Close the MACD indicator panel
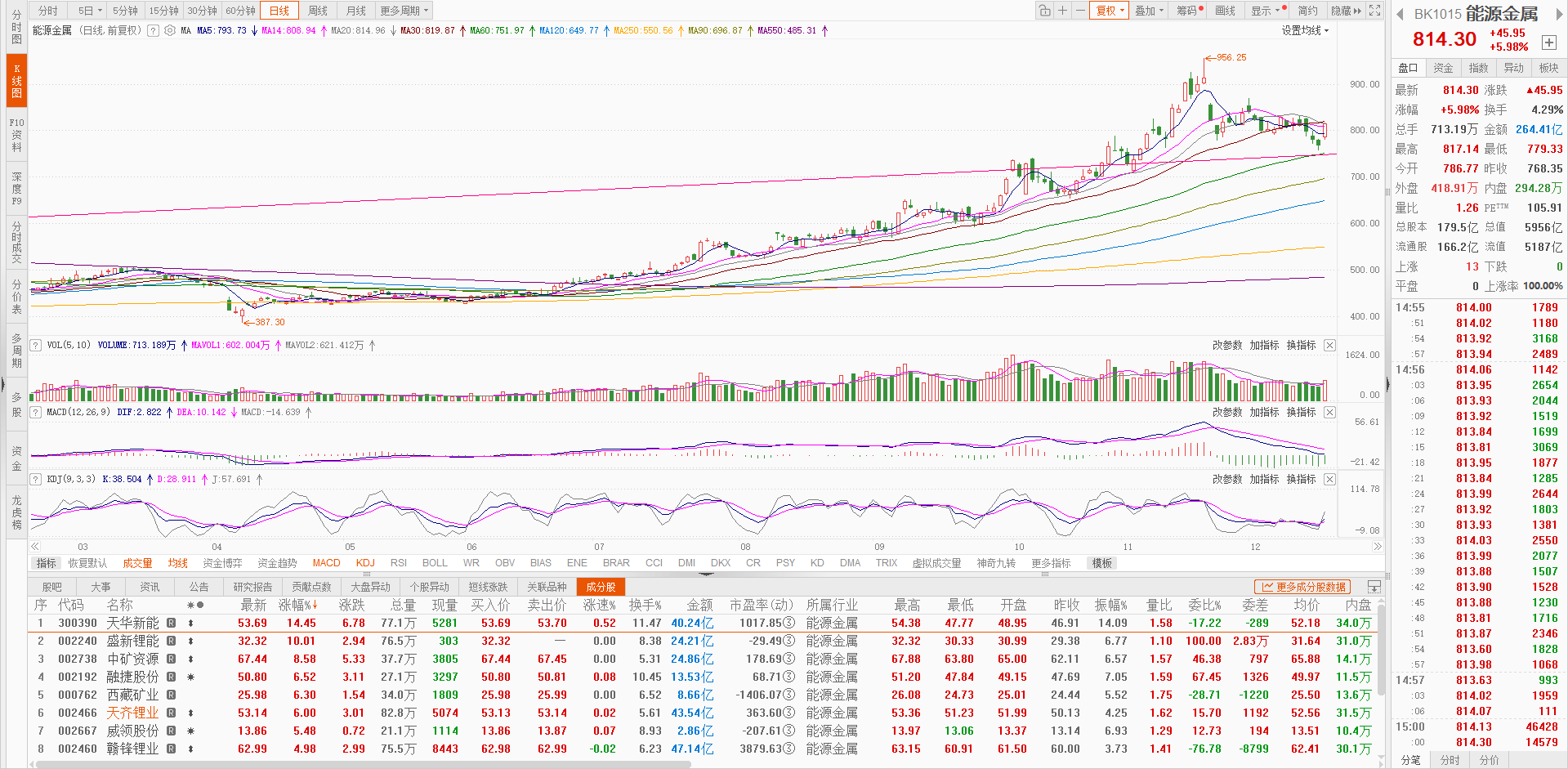Image resolution: width=1568 pixels, height=769 pixels. point(1329,413)
